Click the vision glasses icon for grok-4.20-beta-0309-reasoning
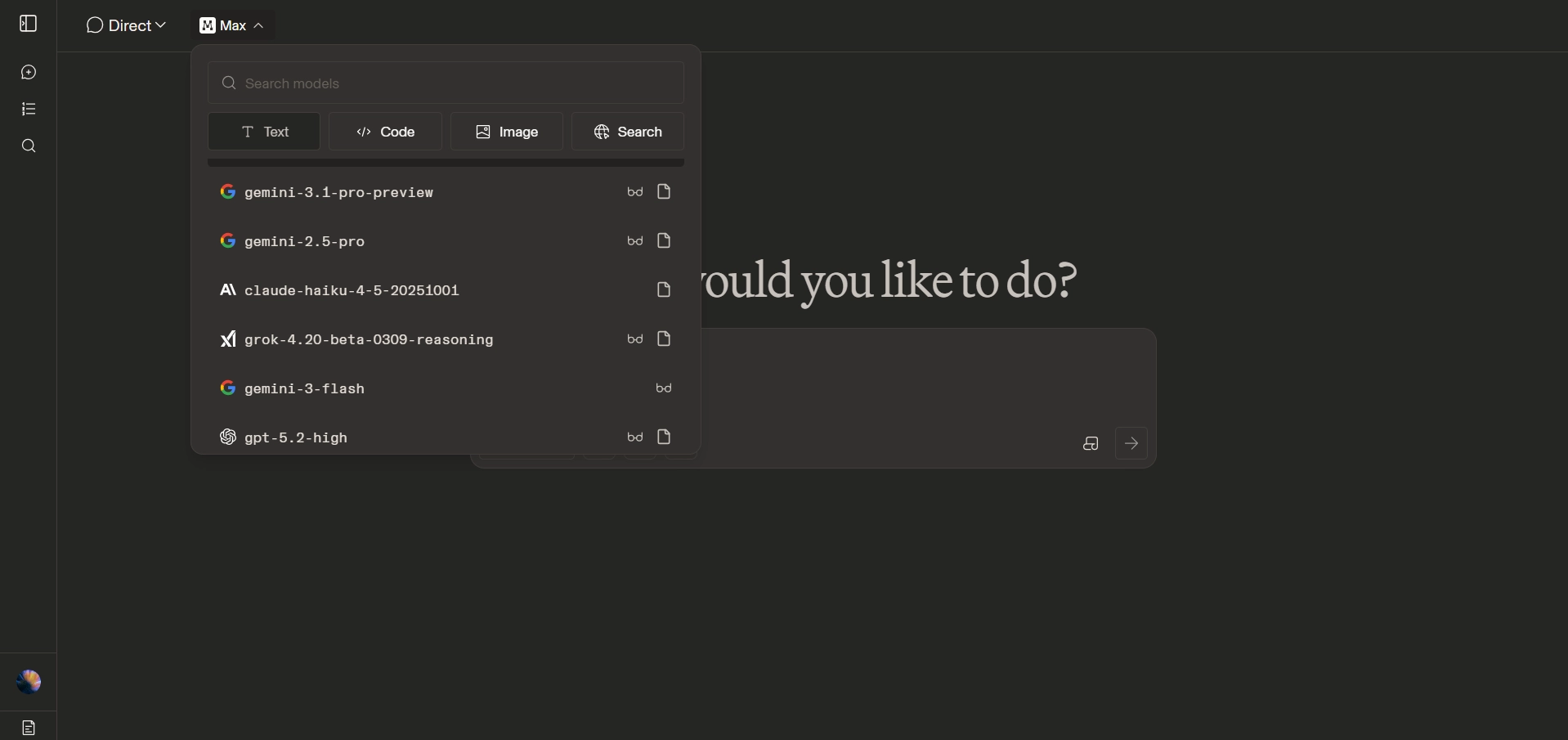This screenshot has width=1568, height=740. coord(635,339)
